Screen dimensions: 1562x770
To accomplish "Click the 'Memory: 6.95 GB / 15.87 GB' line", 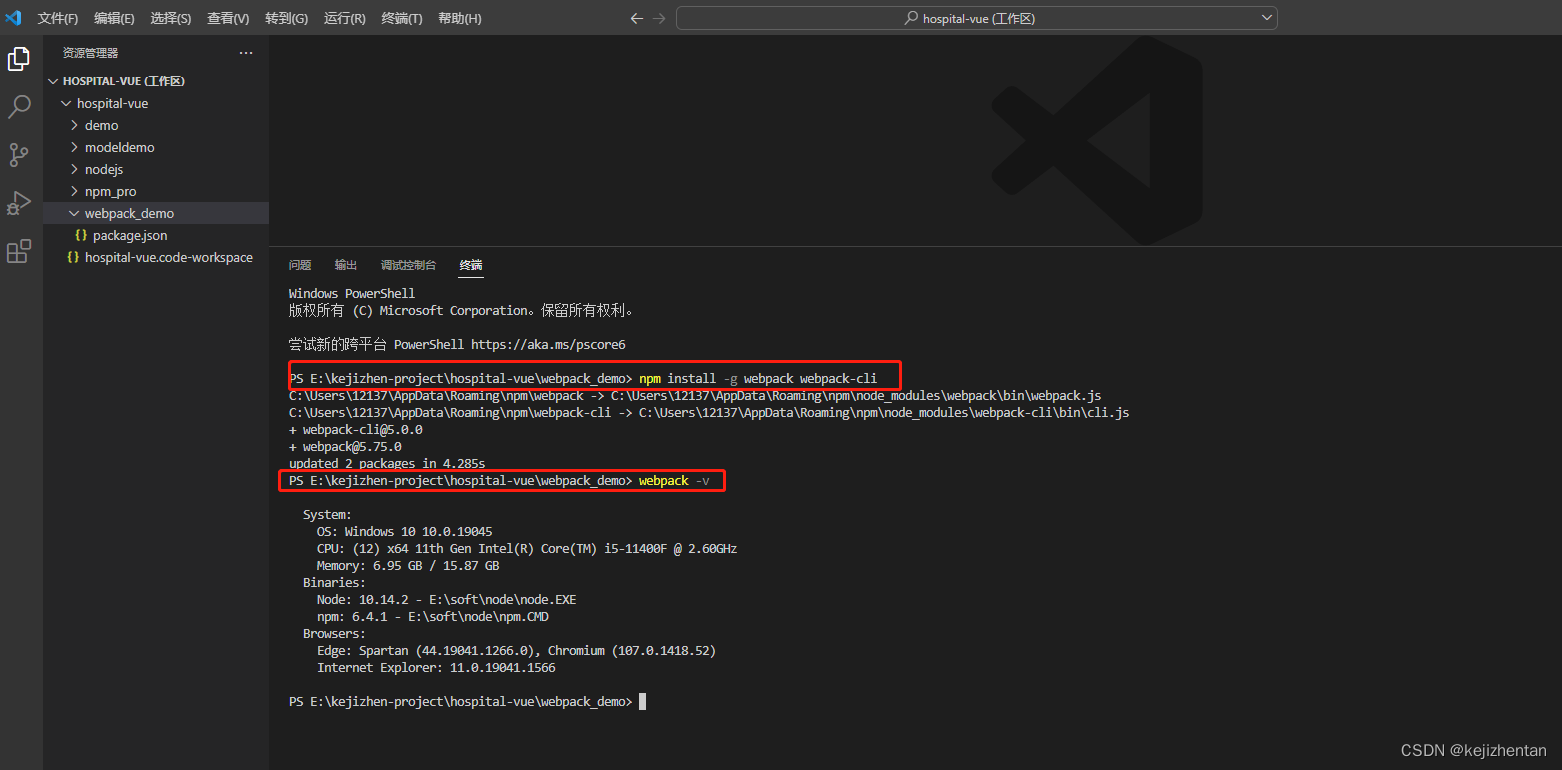I will coord(408,566).
